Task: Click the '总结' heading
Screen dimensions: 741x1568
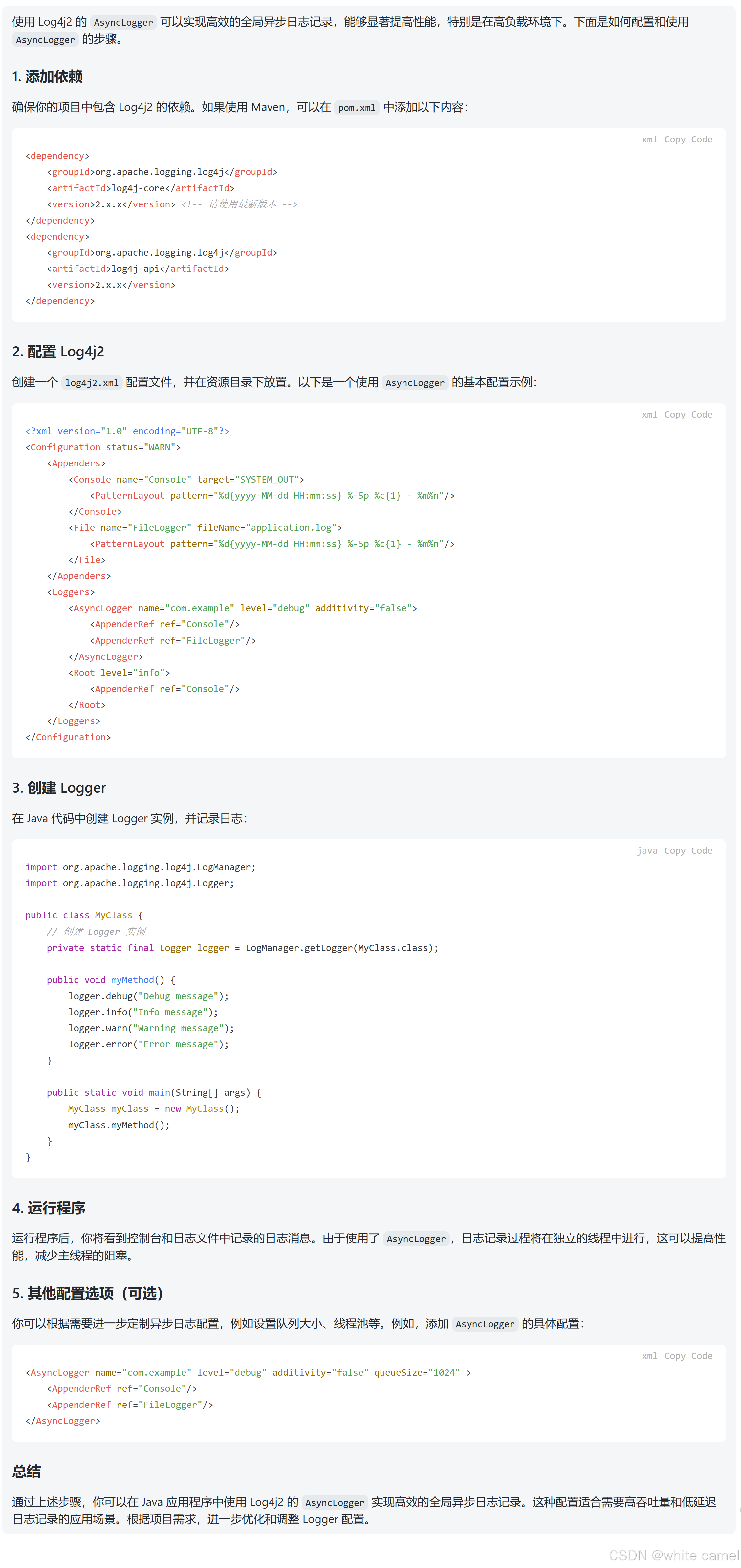Action: [27, 1472]
